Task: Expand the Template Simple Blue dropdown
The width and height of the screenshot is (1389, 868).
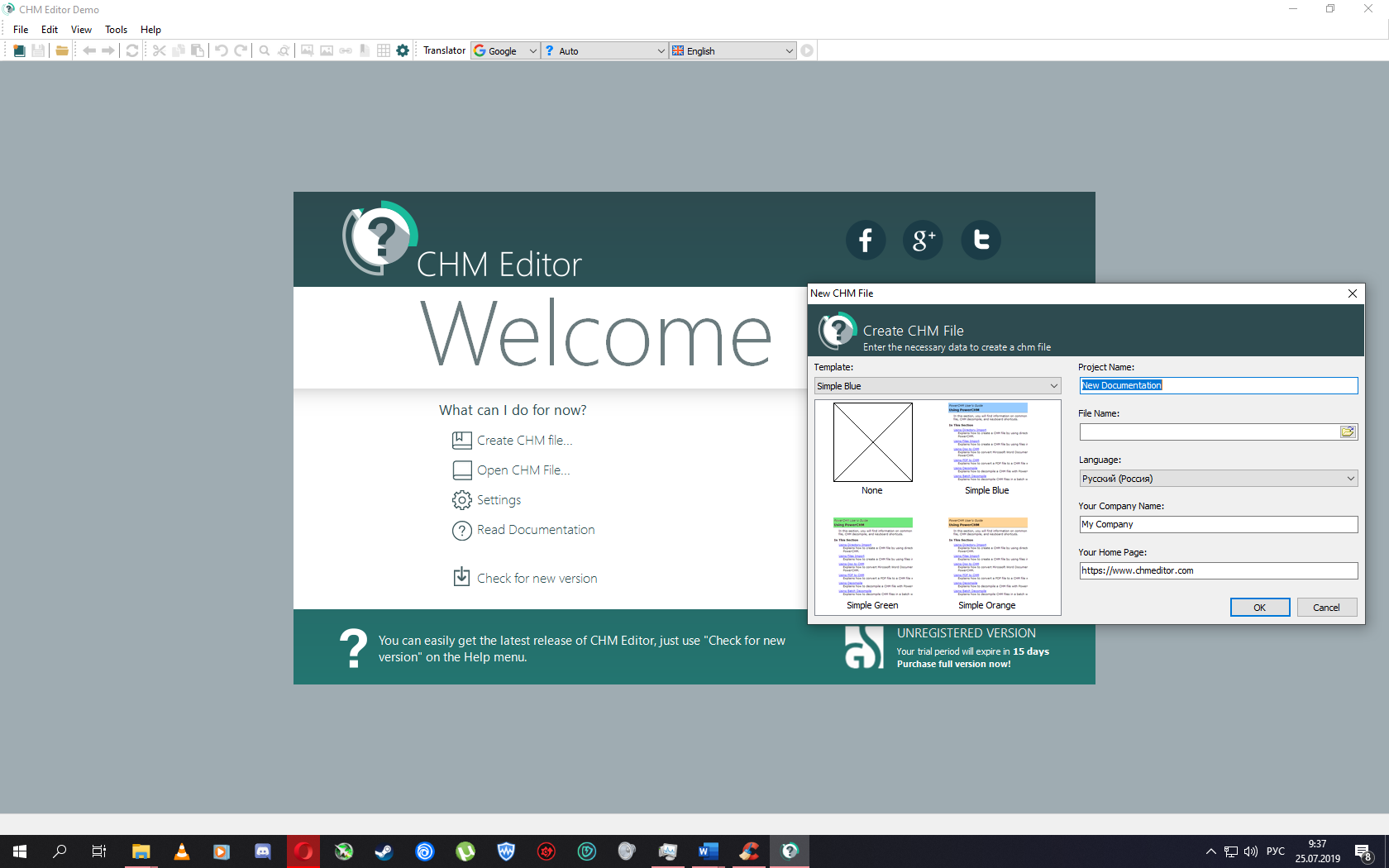Action: coord(938,386)
